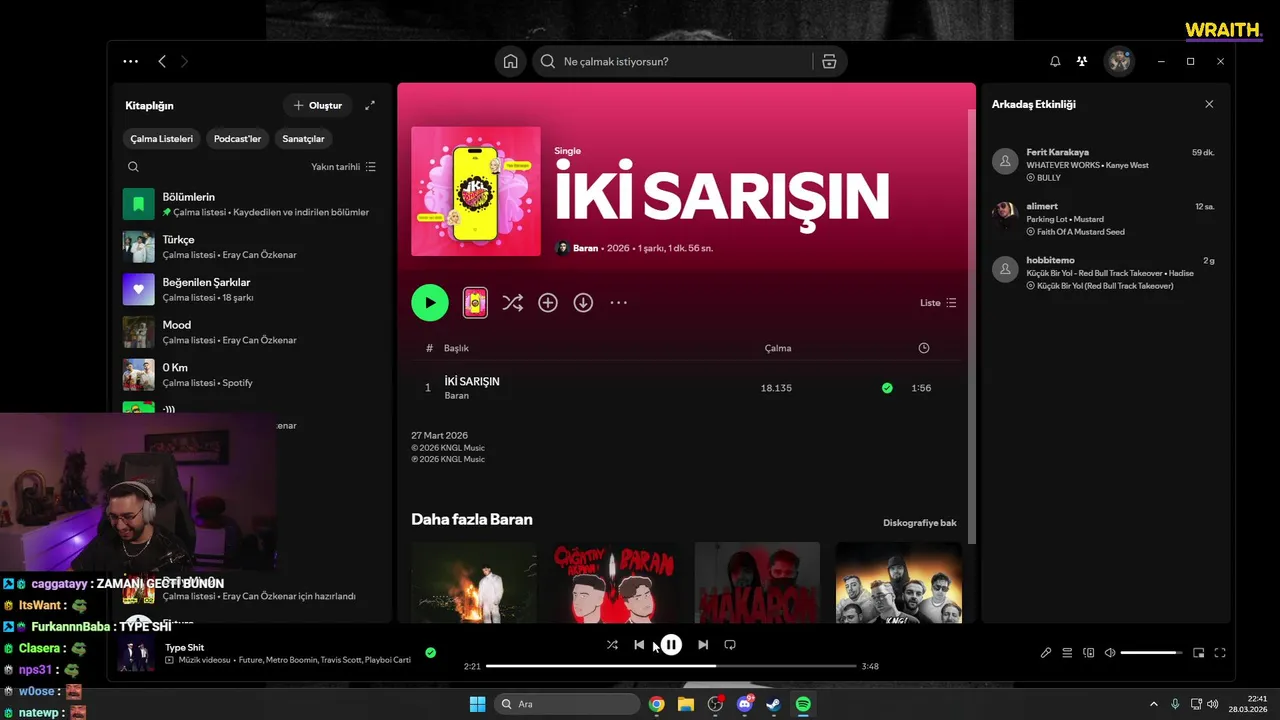Open the notifications bell
This screenshot has width=1280, height=720.
pos(1055,61)
